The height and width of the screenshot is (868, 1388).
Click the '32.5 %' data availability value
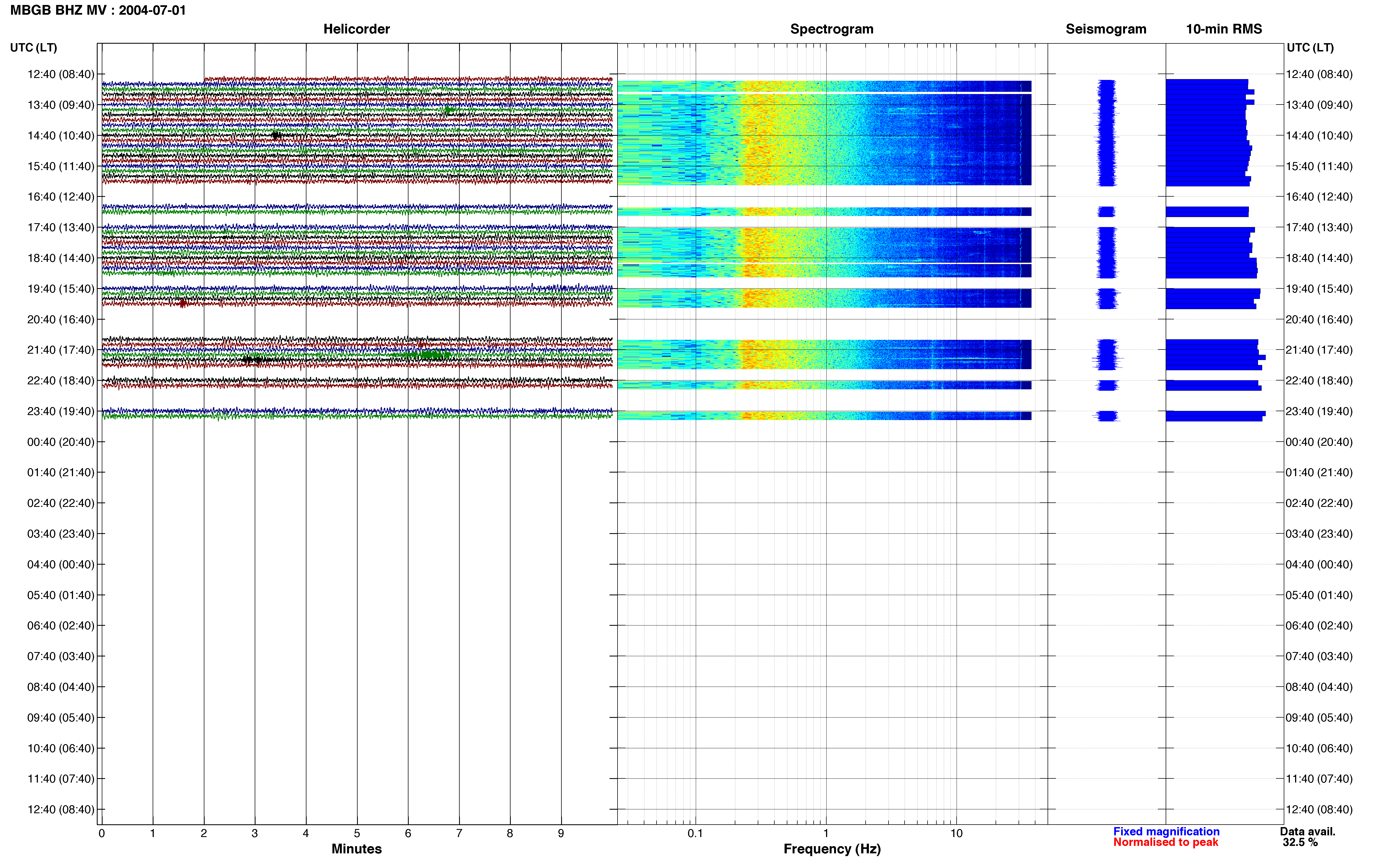tap(1300, 842)
